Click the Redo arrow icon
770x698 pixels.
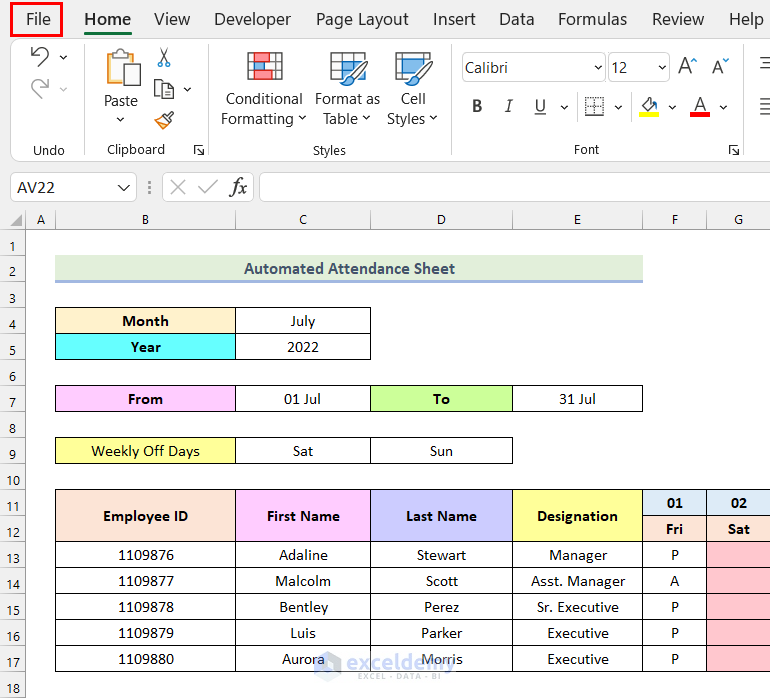(40, 88)
